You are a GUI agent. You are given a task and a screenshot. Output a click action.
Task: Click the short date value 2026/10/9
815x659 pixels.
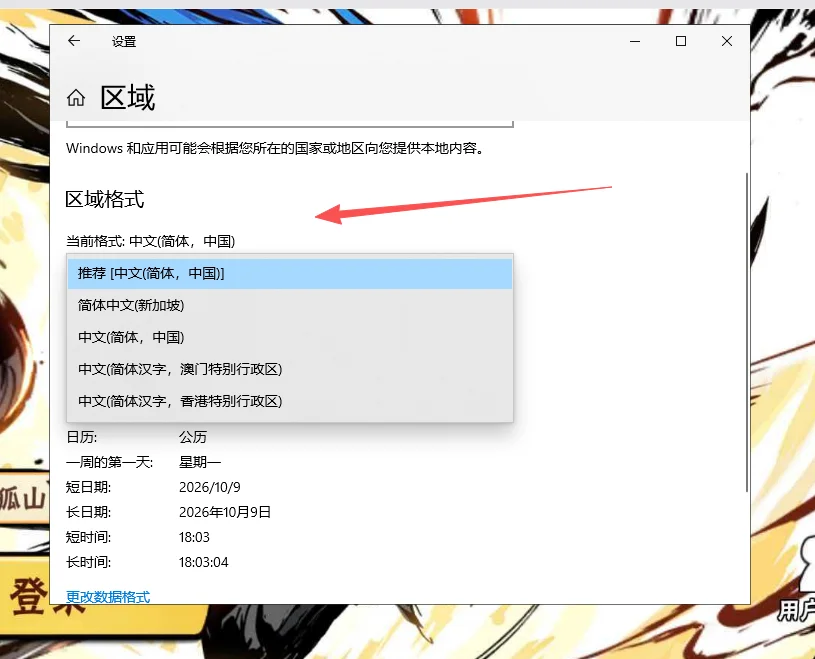coord(209,487)
